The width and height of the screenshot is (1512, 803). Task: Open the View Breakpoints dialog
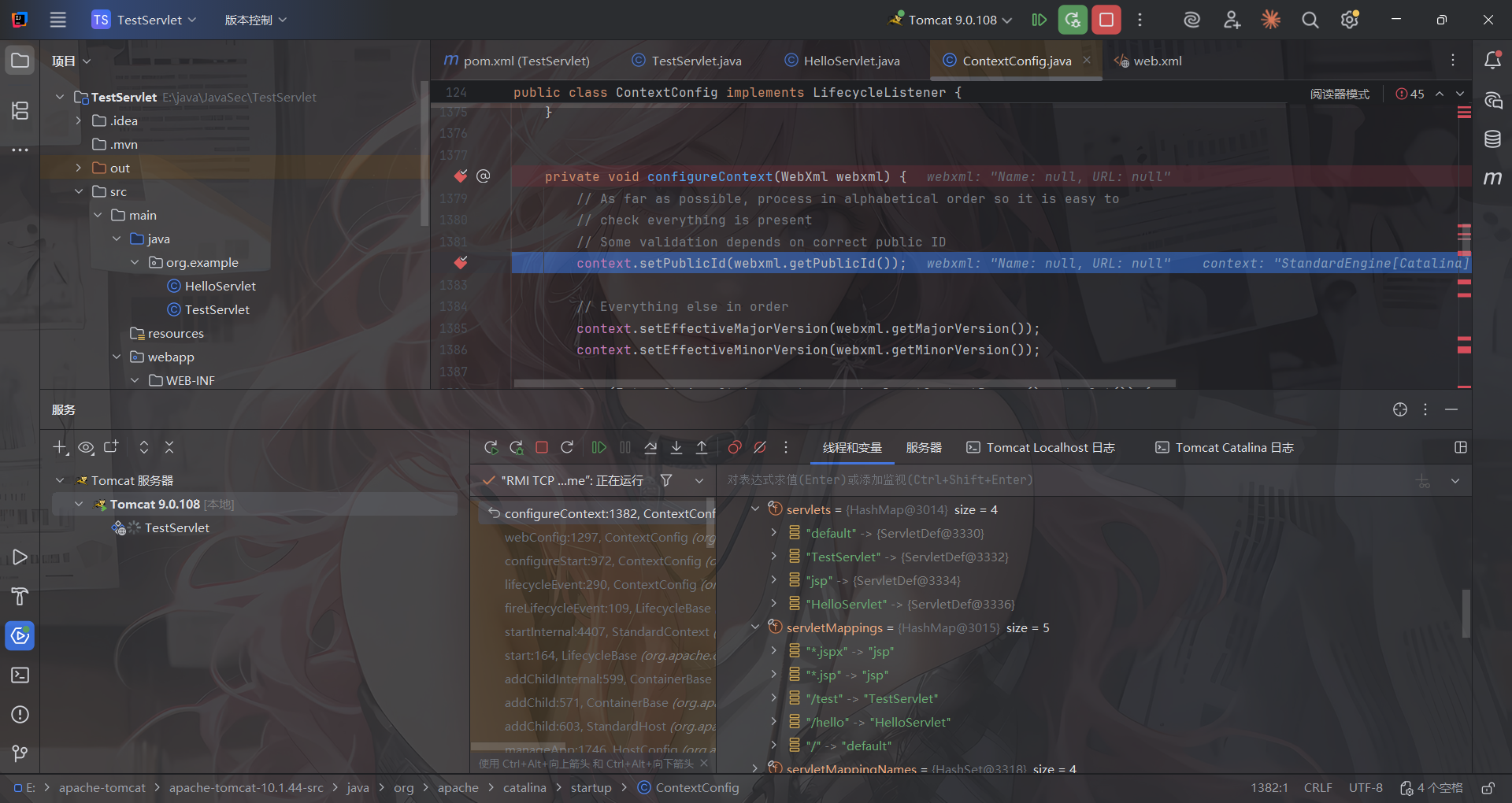pyautogui.click(x=735, y=448)
